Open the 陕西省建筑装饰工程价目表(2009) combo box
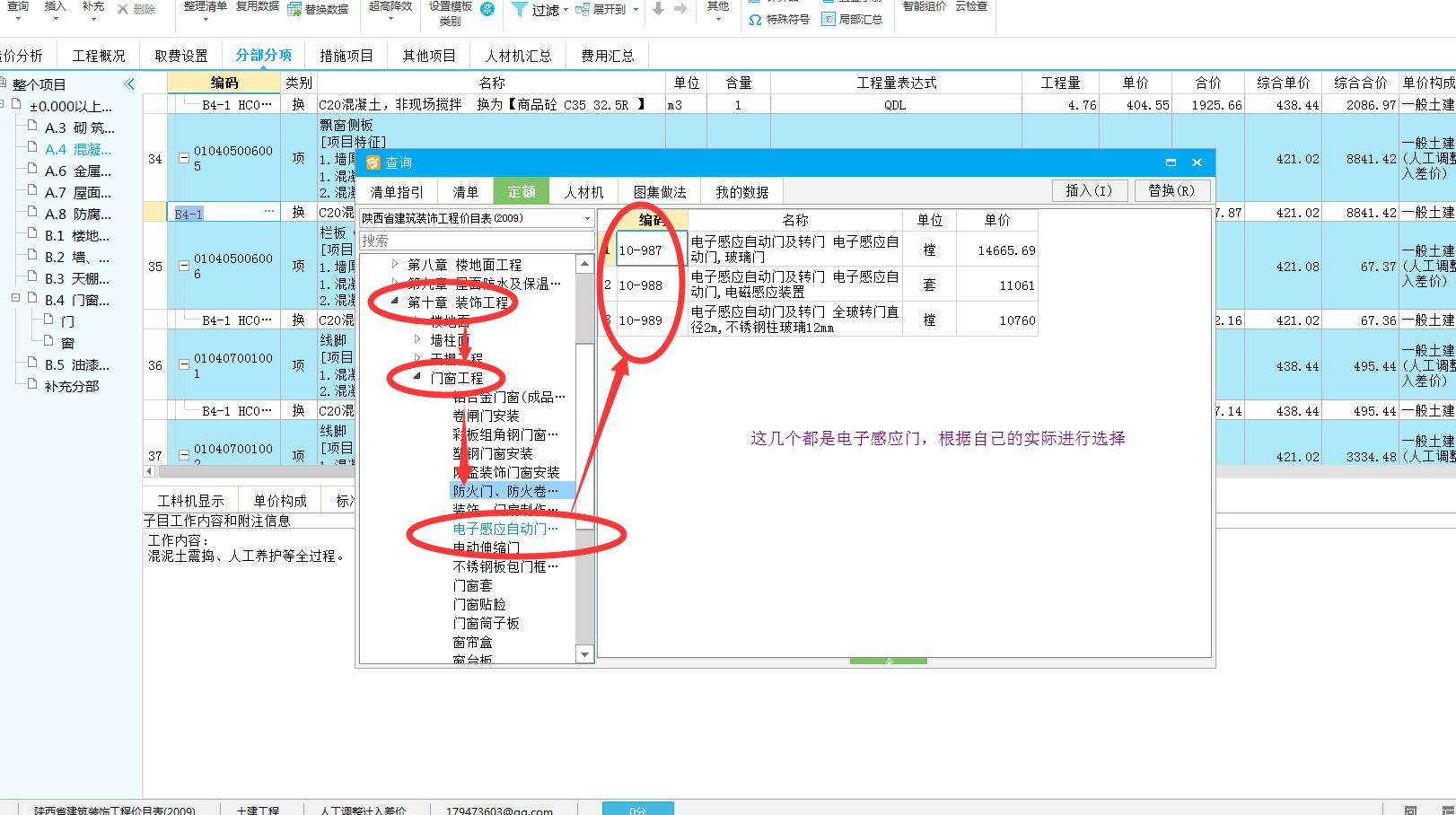 [477, 218]
